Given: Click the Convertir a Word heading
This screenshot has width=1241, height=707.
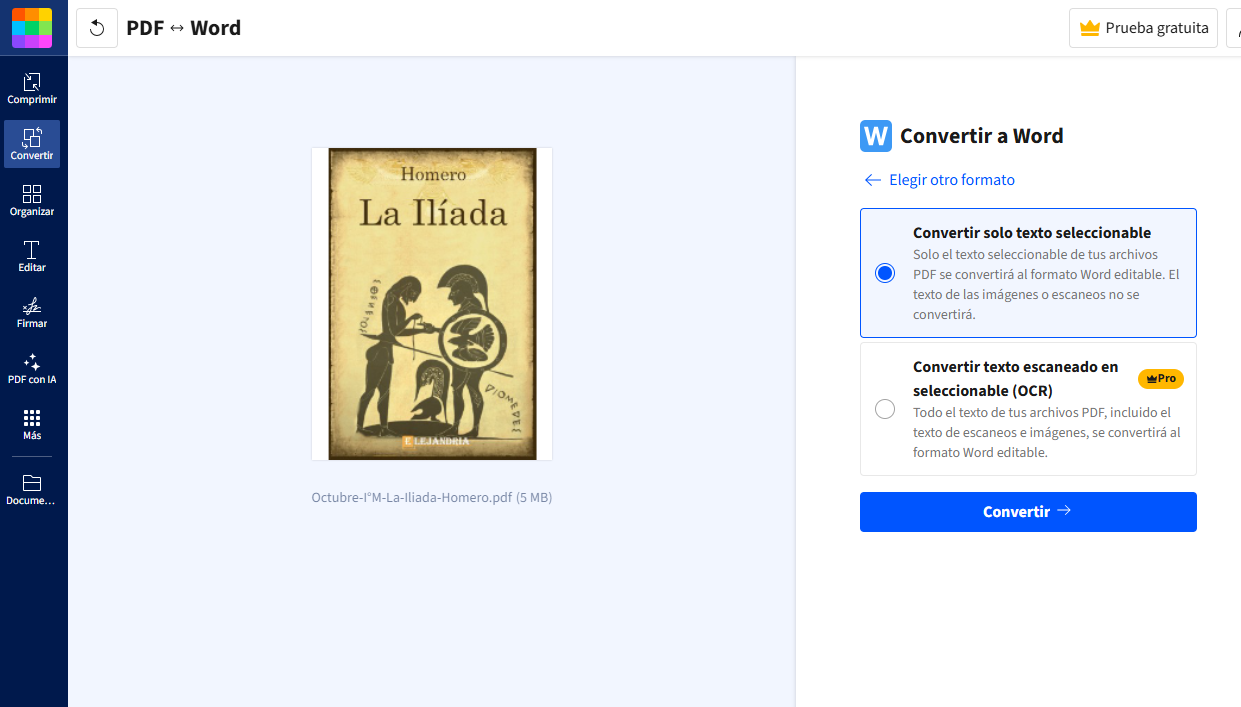Looking at the screenshot, I should (x=982, y=136).
